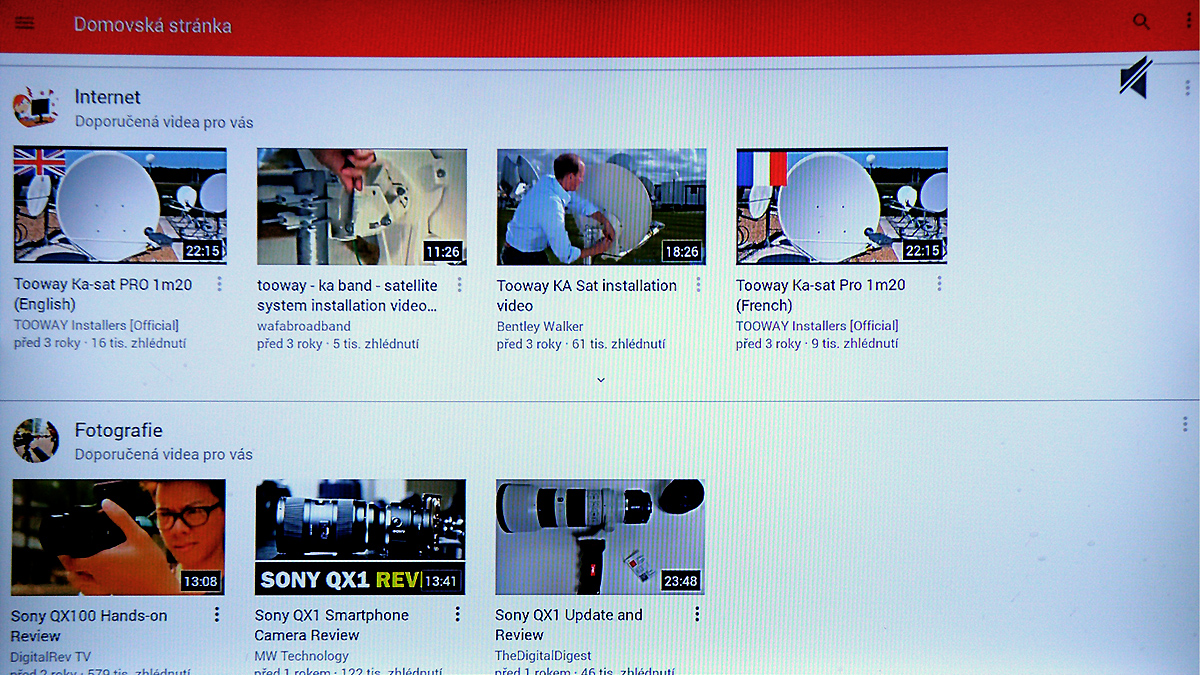Viewport: 1200px width, 675px height.
Task: Open Internet section options menu
Action: click(x=1186, y=88)
